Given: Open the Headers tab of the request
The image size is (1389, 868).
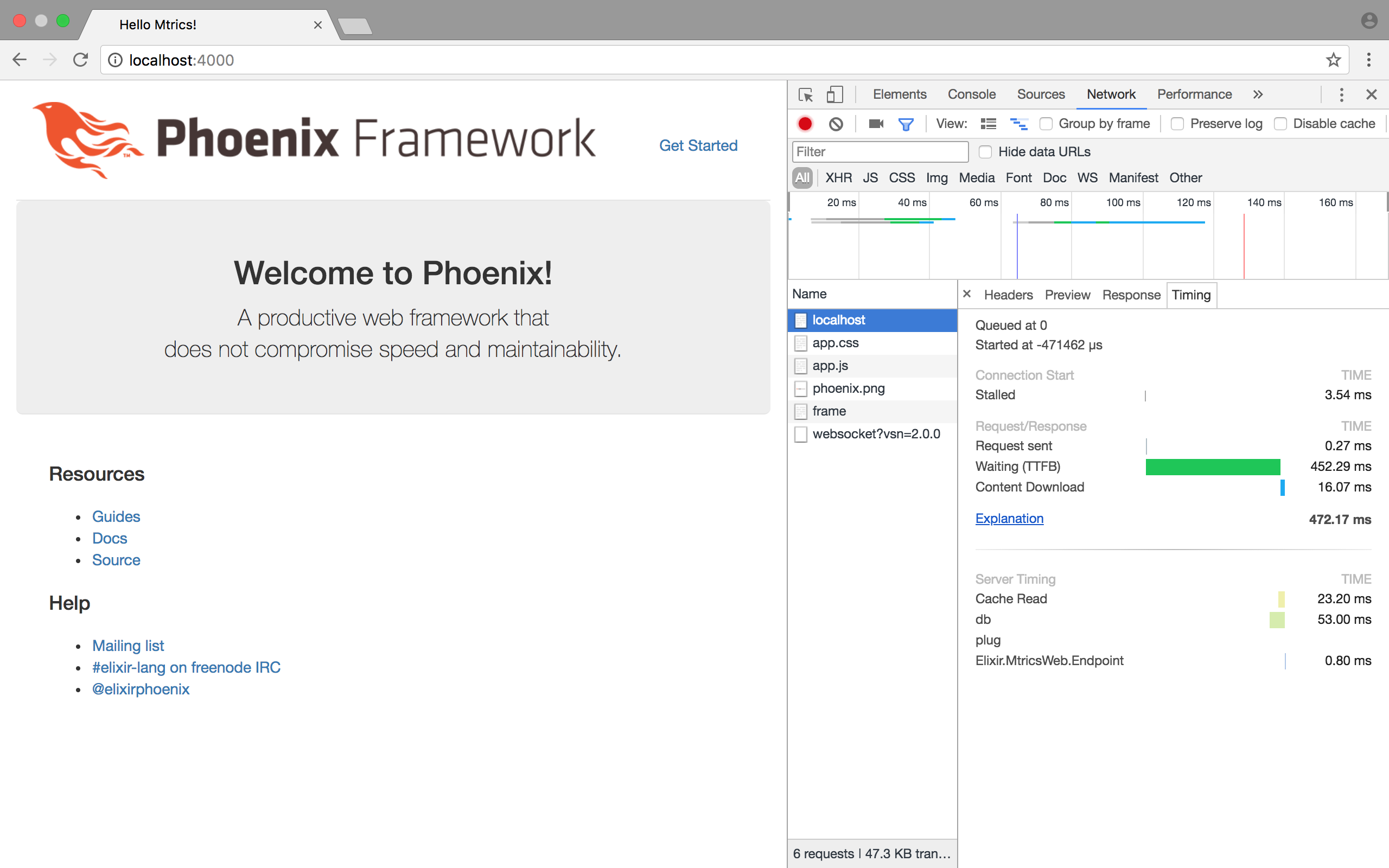Looking at the screenshot, I should pos(1008,295).
